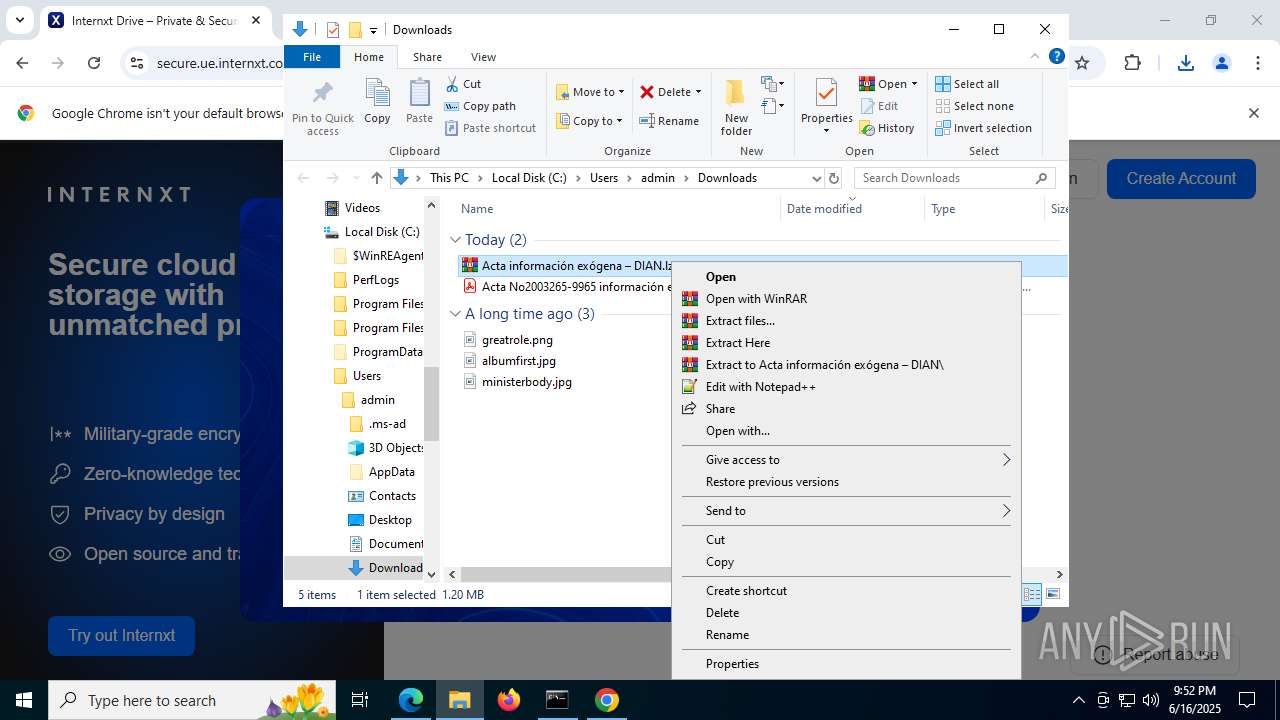Screen dimensions: 1280x720
Task: Expand address bar history dropdown
Action: click(x=816, y=178)
